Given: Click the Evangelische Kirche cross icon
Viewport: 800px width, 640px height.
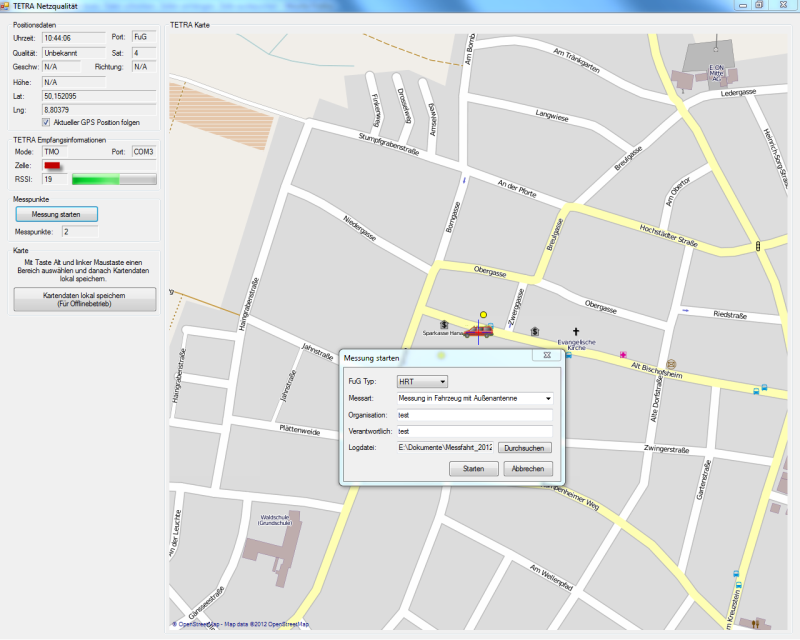Looking at the screenshot, I should click(576, 331).
